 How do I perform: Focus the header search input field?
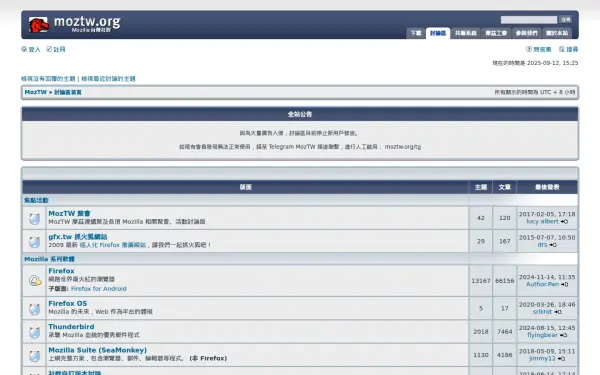(x=529, y=20)
